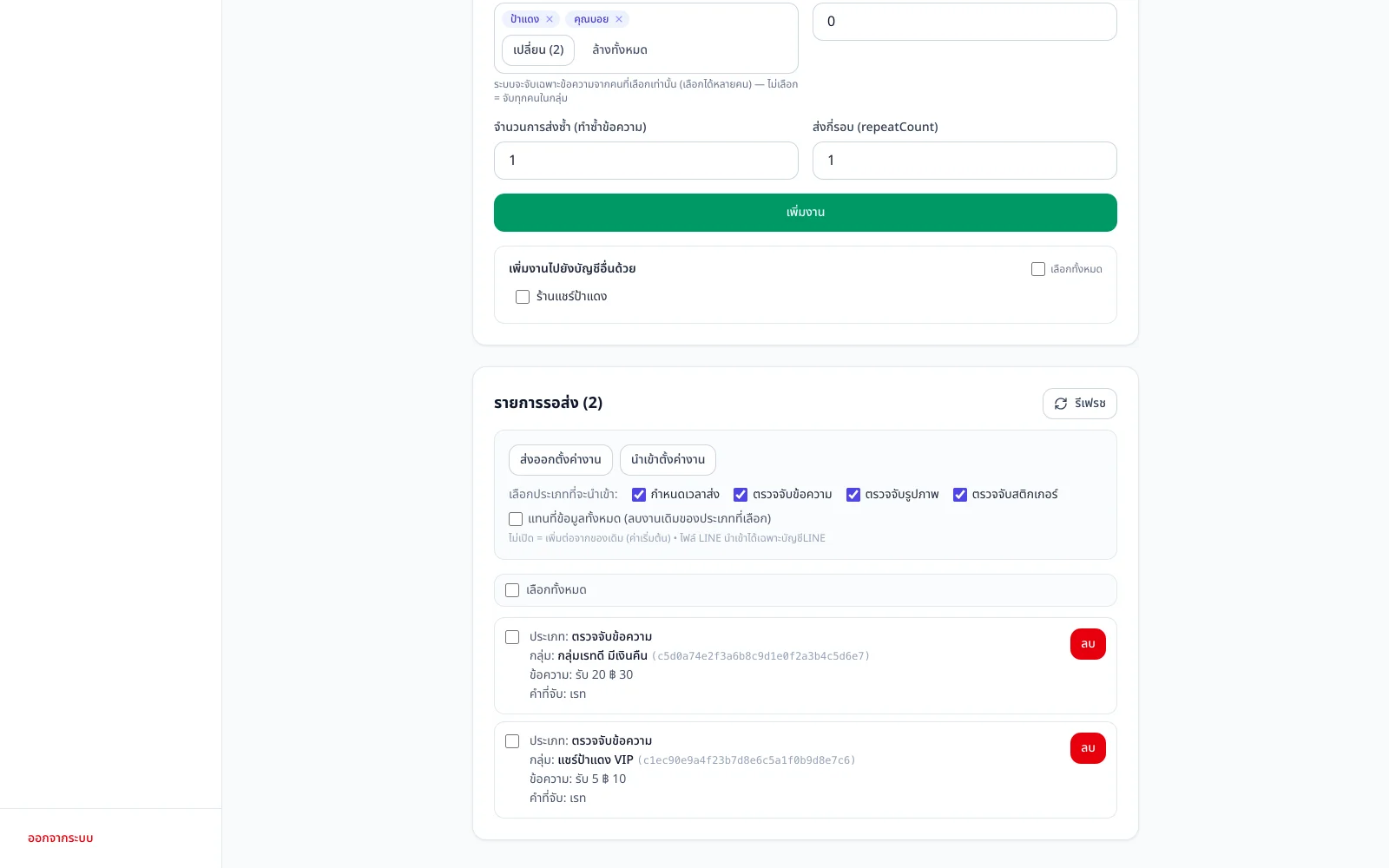Delete the แชร์ป้าแดง VIP job with ลบ

[x=1088, y=748]
